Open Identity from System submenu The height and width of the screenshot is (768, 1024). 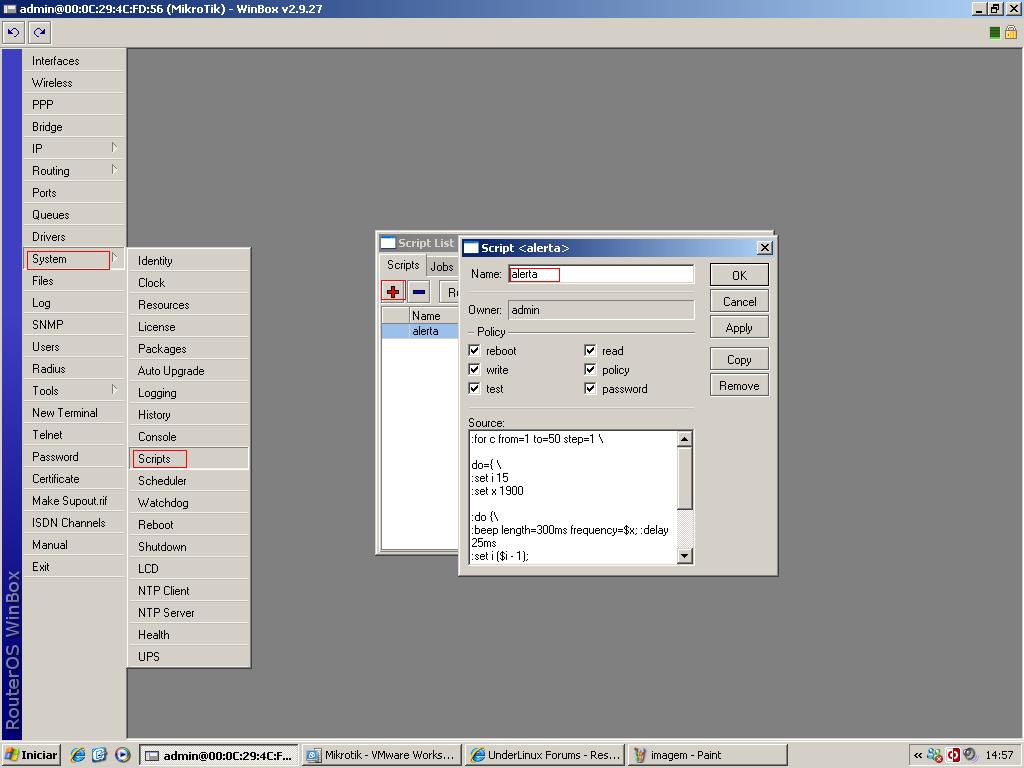point(189,261)
